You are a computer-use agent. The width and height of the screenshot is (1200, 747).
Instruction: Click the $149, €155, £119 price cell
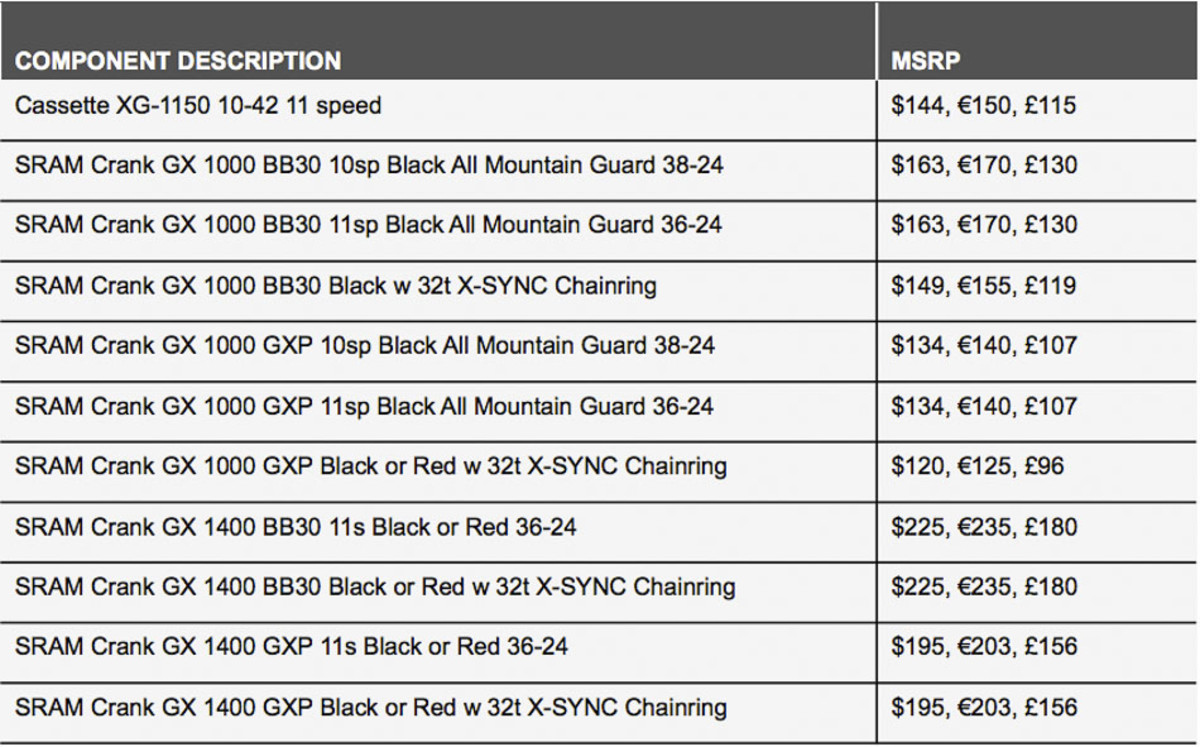pos(984,286)
